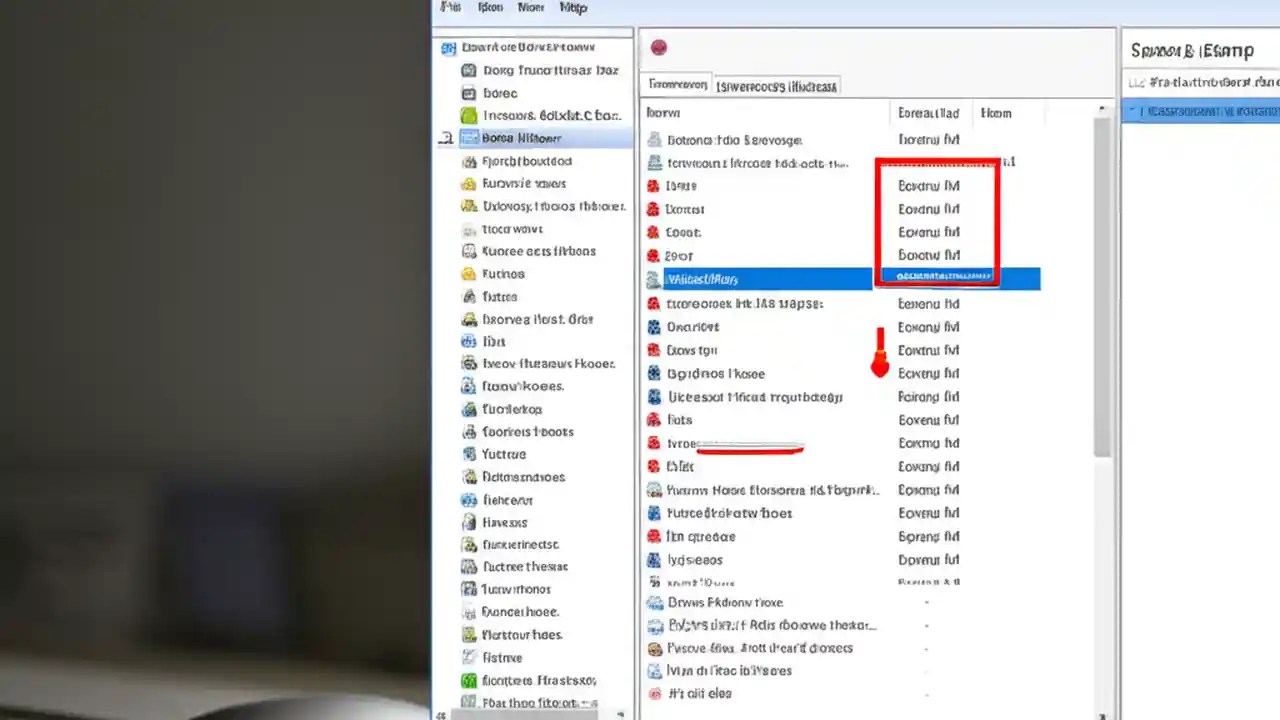Image resolution: width=1280 pixels, height=720 pixels.
Task: Open the Help menu
Action: click(573, 8)
